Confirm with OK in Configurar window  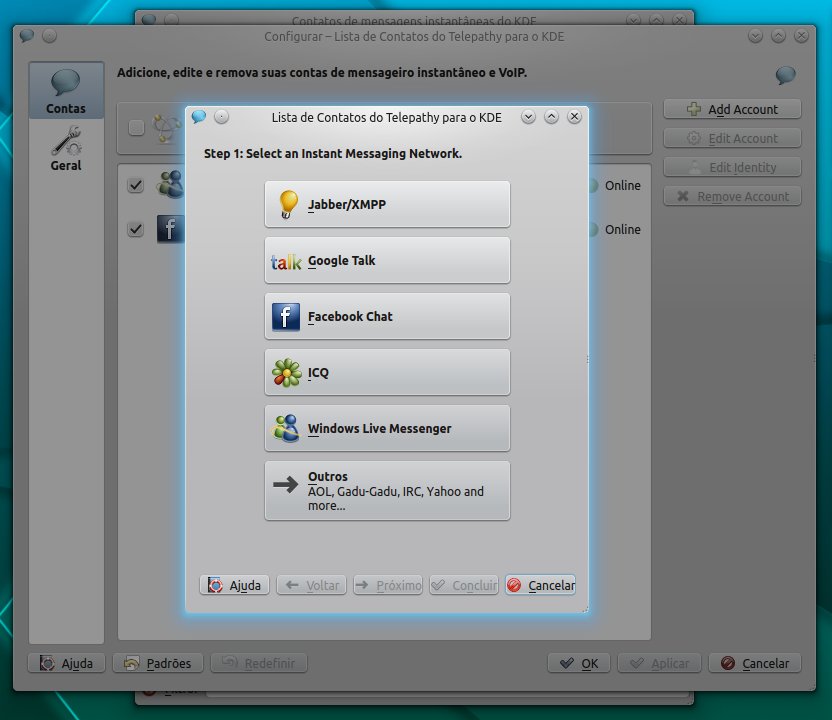[x=579, y=663]
